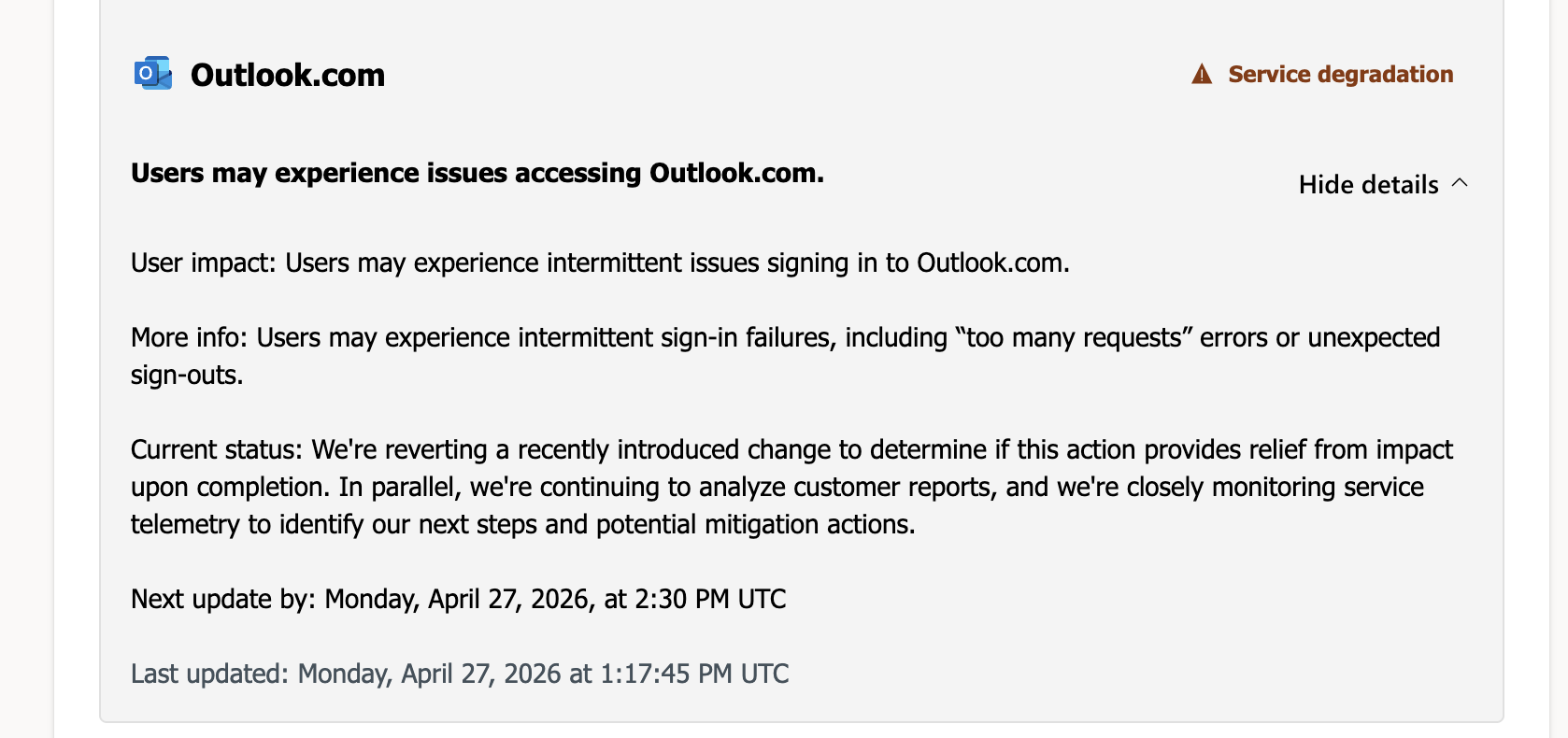Click the Last updated timestamp
This screenshot has height=738, width=1568.
(x=459, y=673)
